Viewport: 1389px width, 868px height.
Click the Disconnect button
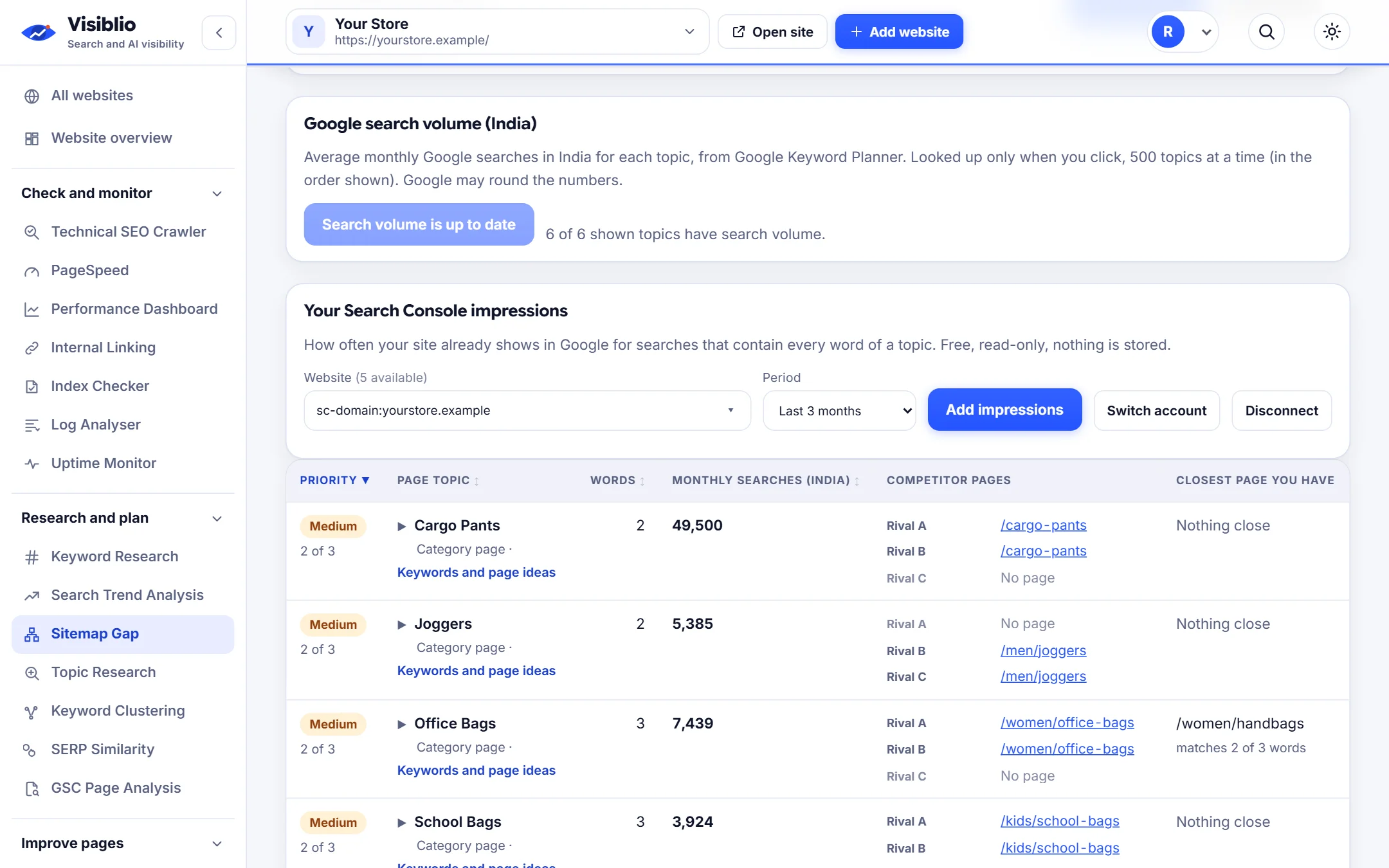(x=1282, y=410)
